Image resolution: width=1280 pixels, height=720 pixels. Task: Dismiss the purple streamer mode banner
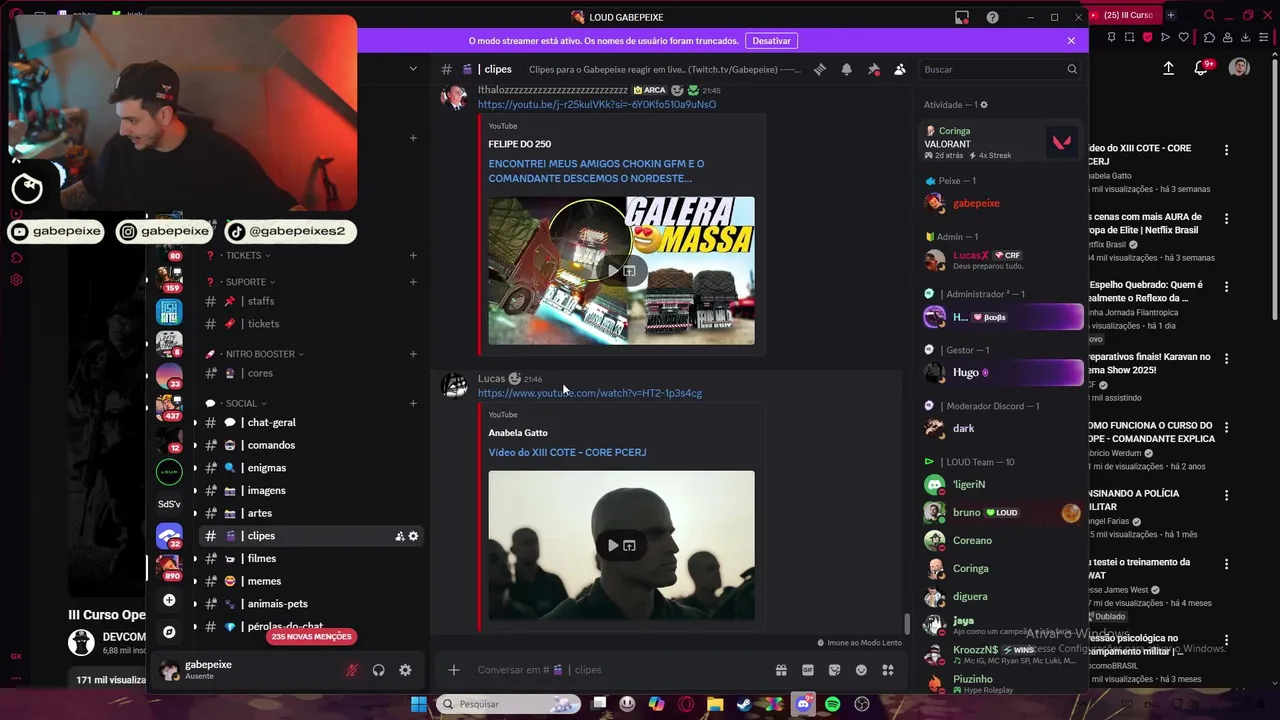click(x=1071, y=41)
